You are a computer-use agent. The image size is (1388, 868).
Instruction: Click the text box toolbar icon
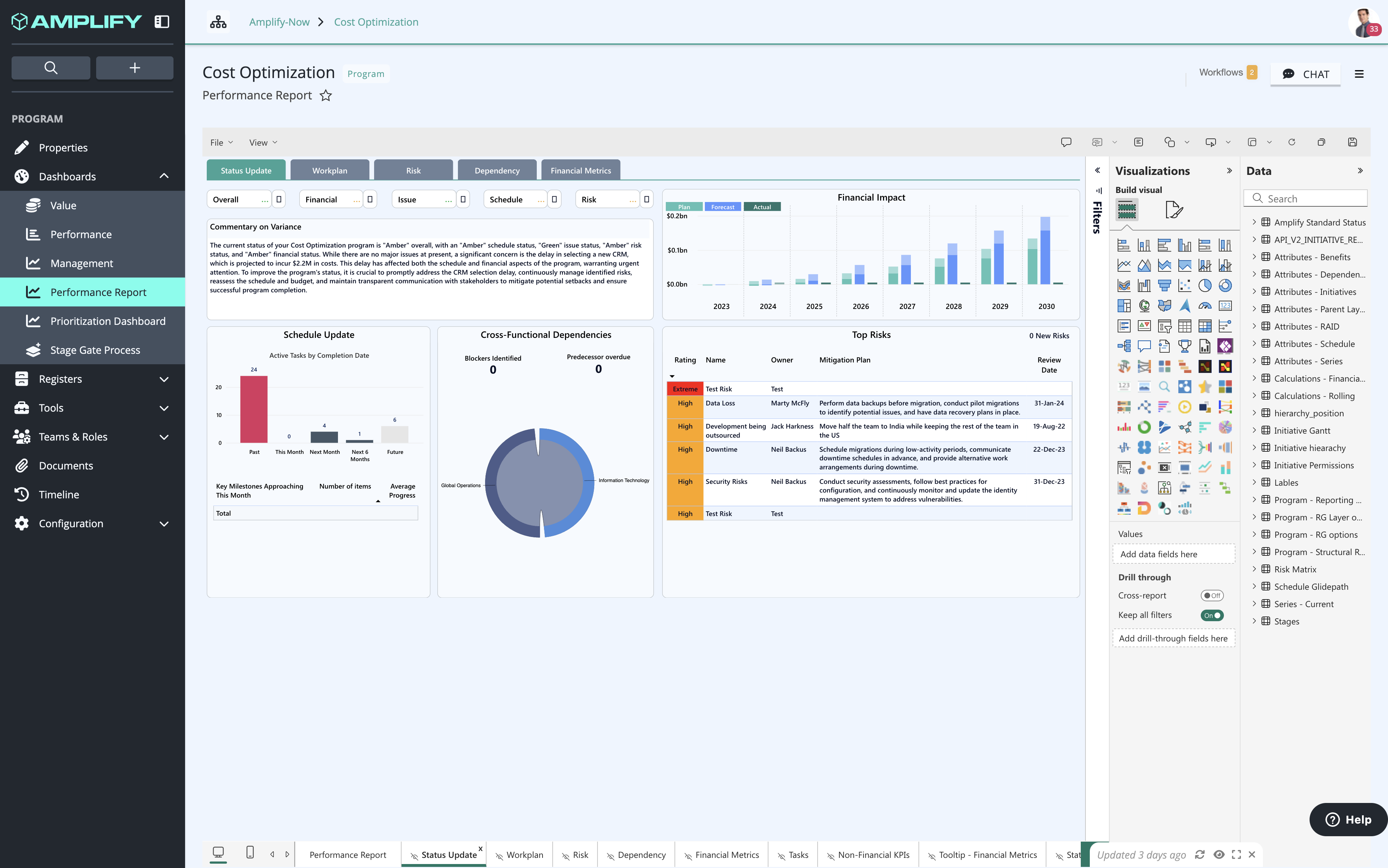click(x=1139, y=142)
